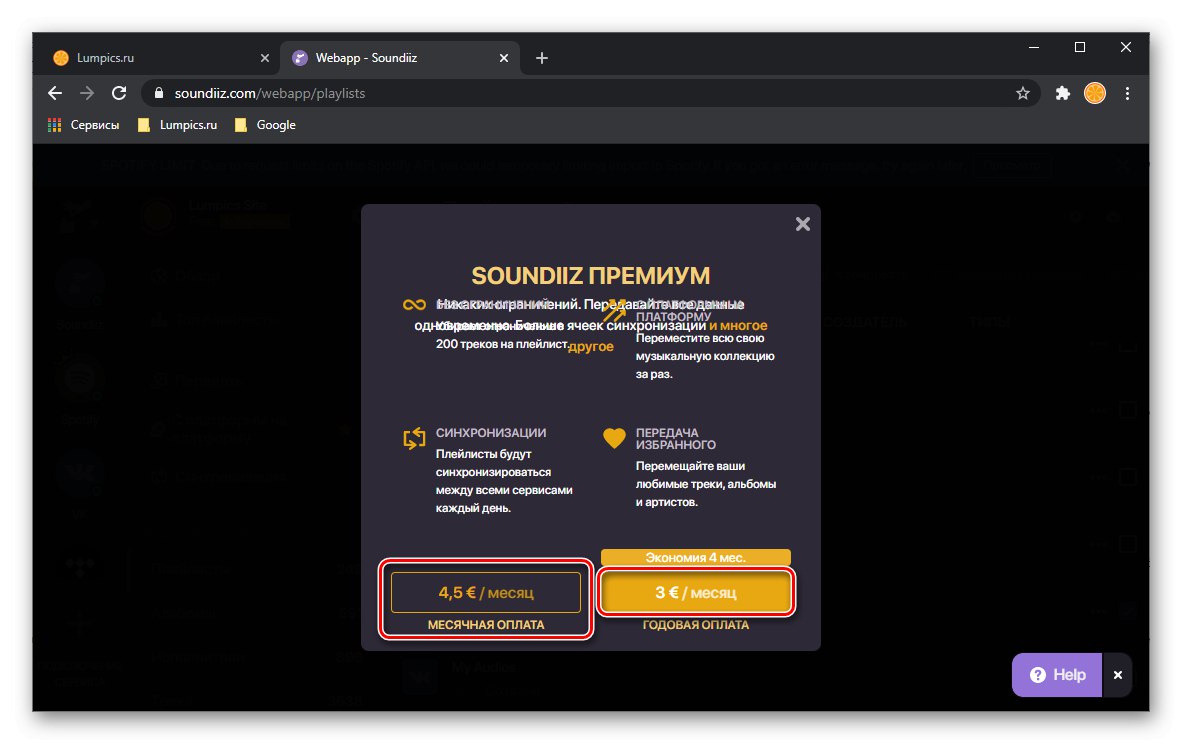Close the Lumpics.ru tab

265,58
